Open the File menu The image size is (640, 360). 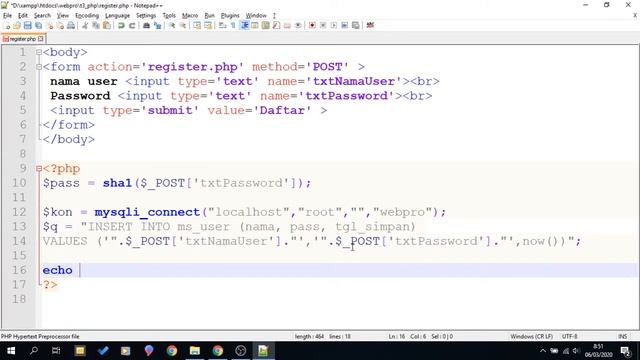click(x=7, y=16)
